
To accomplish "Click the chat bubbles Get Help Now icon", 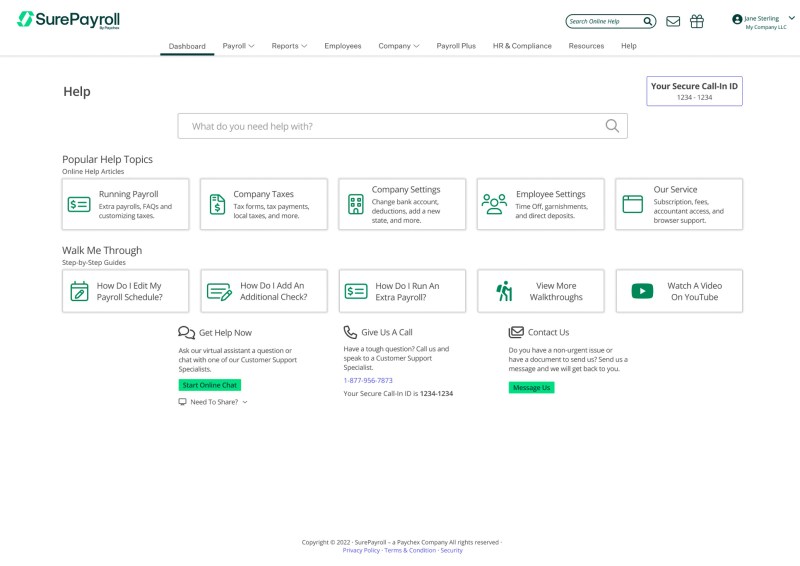I will point(186,332).
